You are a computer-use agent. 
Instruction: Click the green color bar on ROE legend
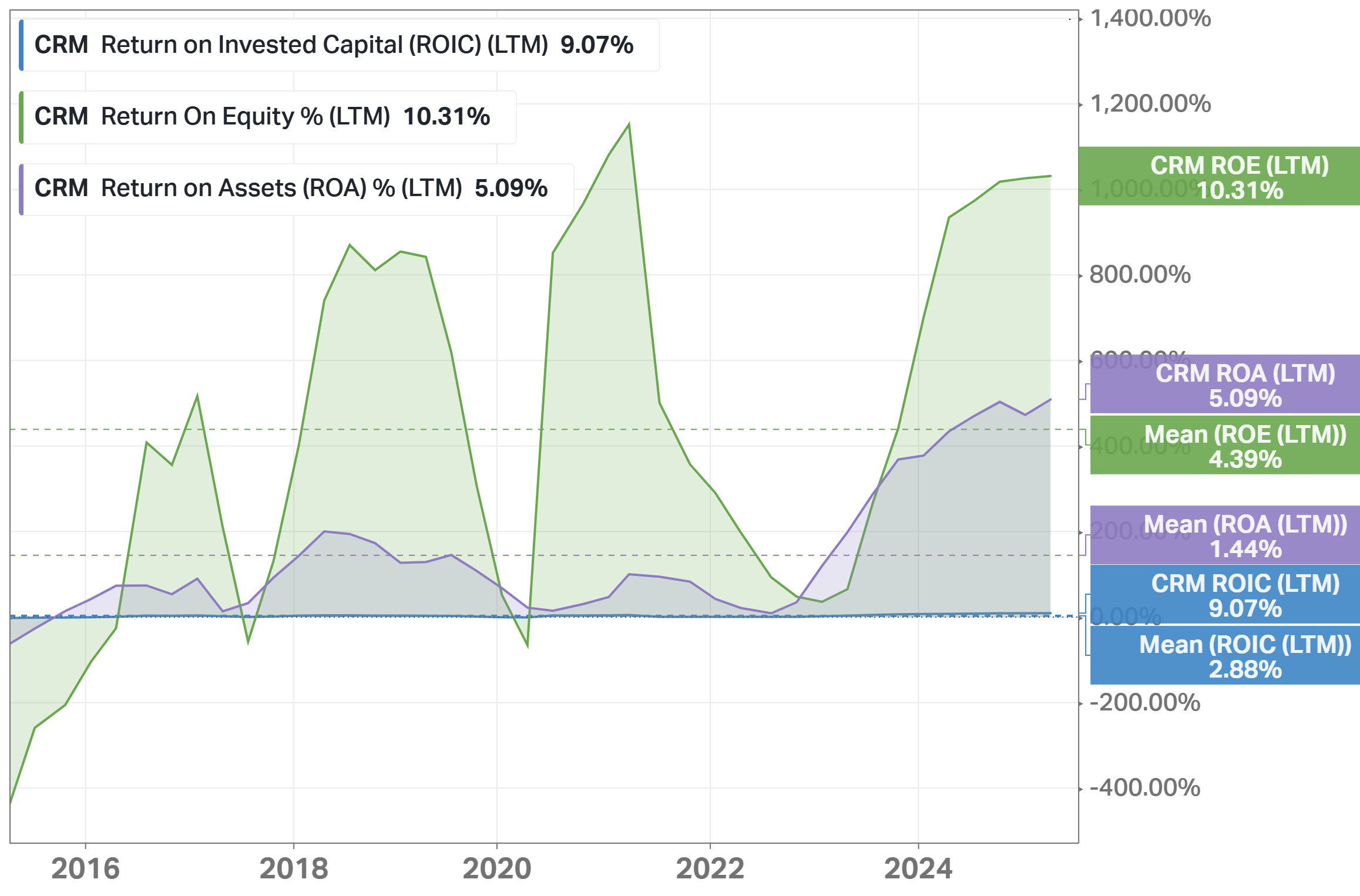pyautogui.click(x=22, y=117)
